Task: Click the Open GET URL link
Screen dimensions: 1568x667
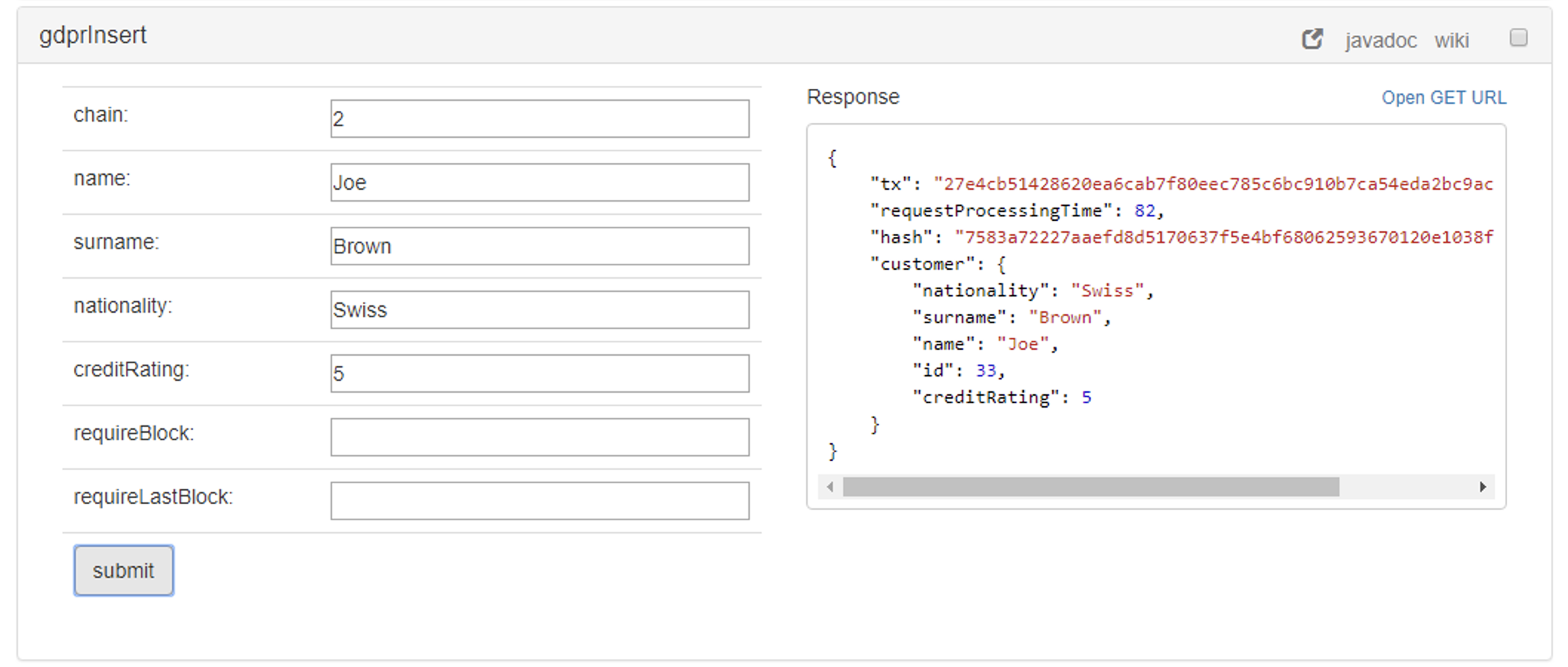Action: [x=1443, y=98]
